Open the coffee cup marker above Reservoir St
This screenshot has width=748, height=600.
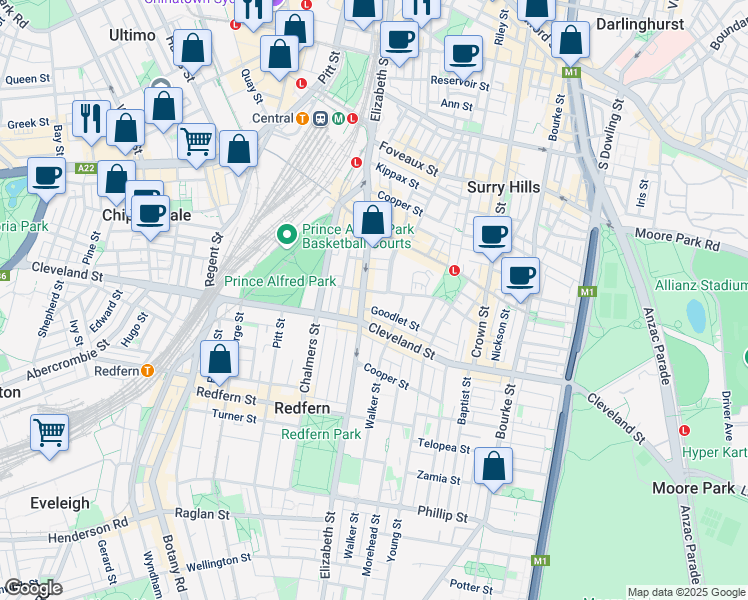point(463,57)
